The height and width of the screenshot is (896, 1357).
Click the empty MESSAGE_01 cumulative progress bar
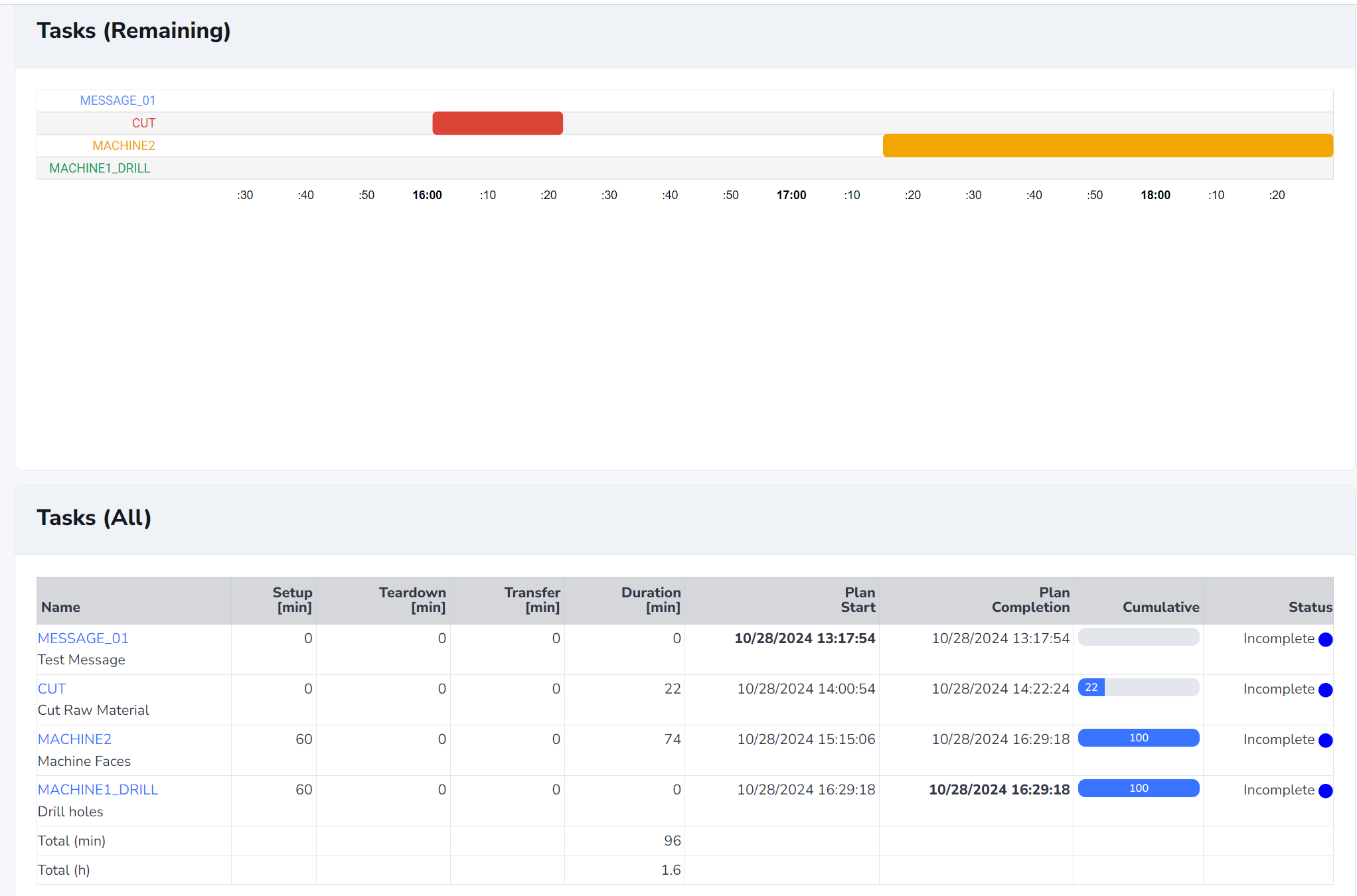pyautogui.click(x=1139, y=637)
